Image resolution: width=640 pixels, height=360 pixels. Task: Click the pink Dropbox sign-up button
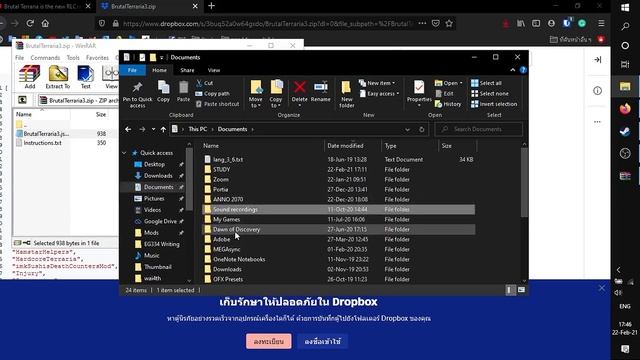coord(269,341)
